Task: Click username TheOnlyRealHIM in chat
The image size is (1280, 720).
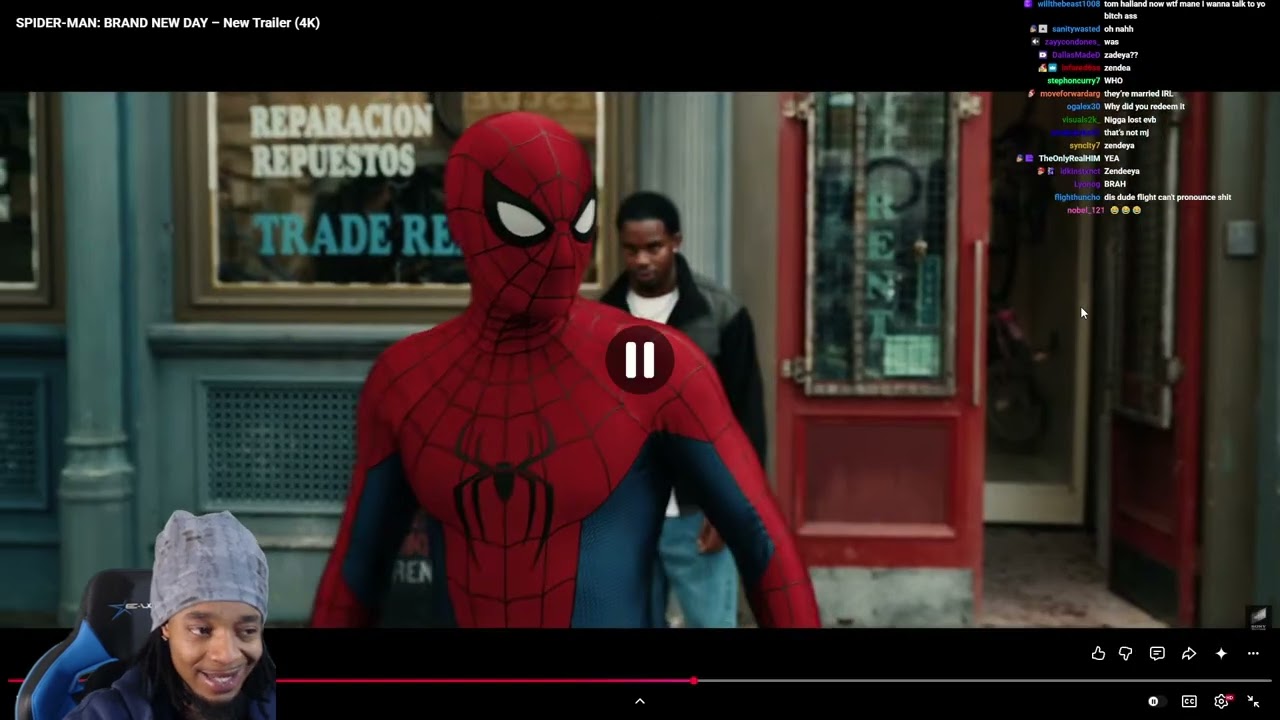Action: pos(1069,159)
